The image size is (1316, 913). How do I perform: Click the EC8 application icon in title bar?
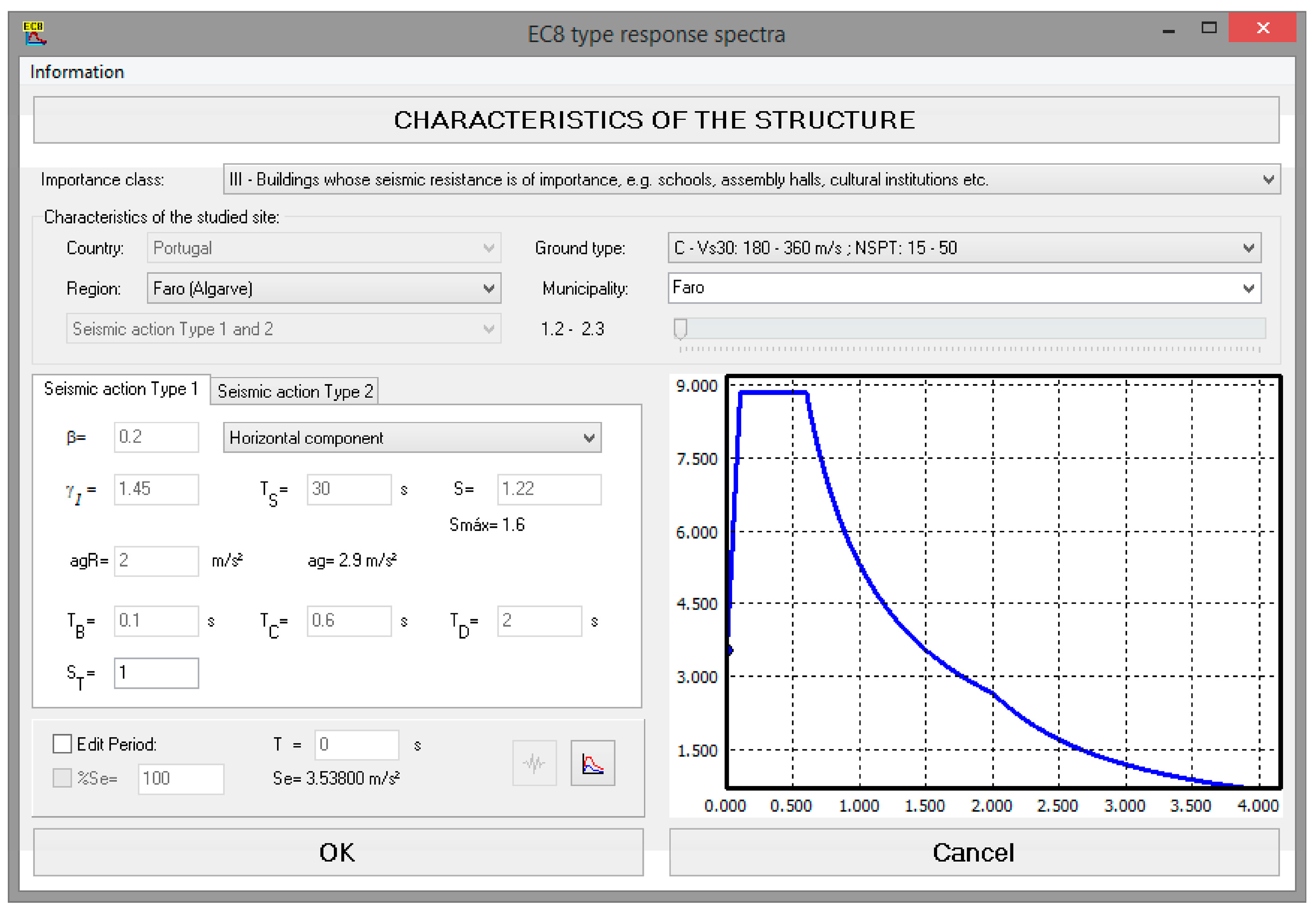(x=34, y=33)
